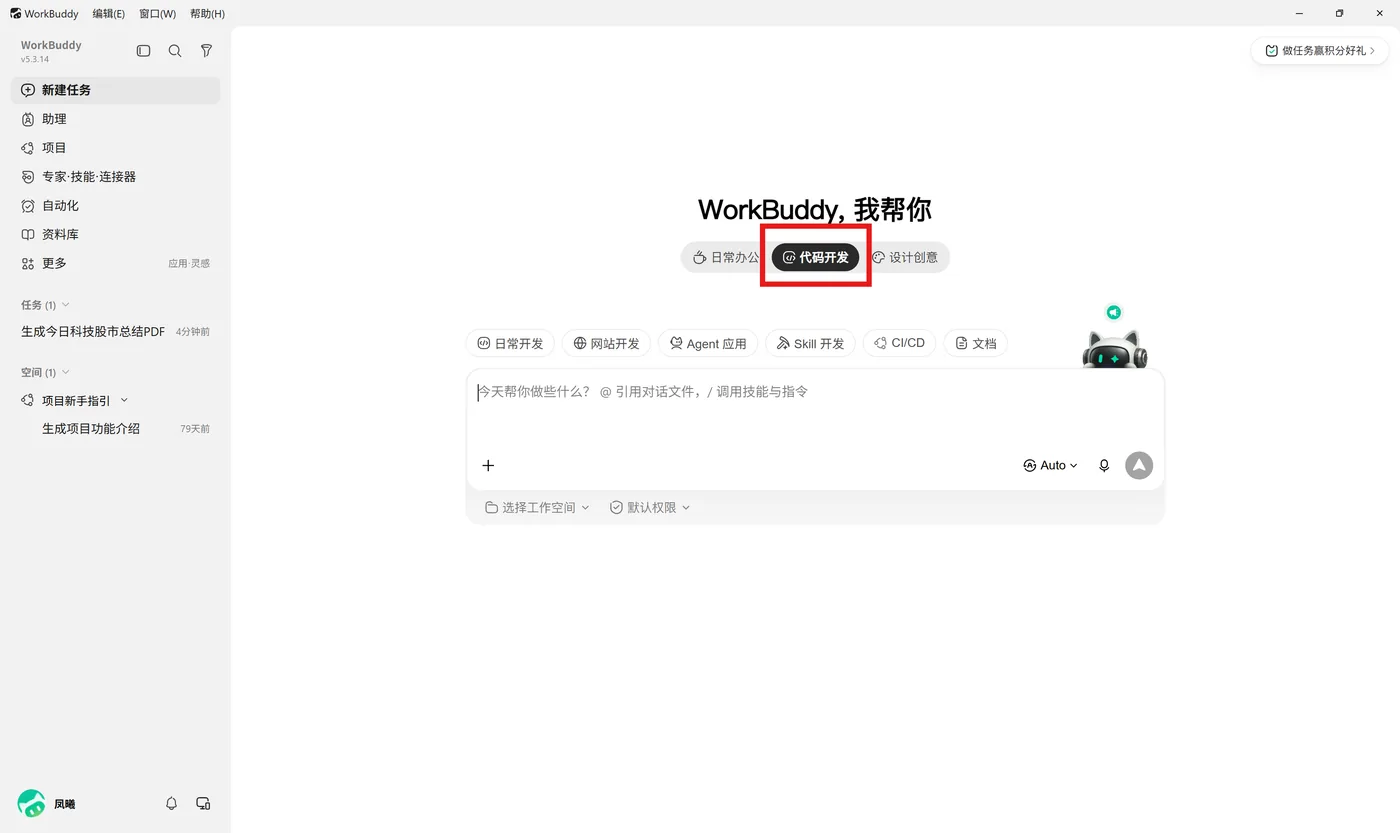
Task: Choose the CI/CD chip
Action: (899, 343)
